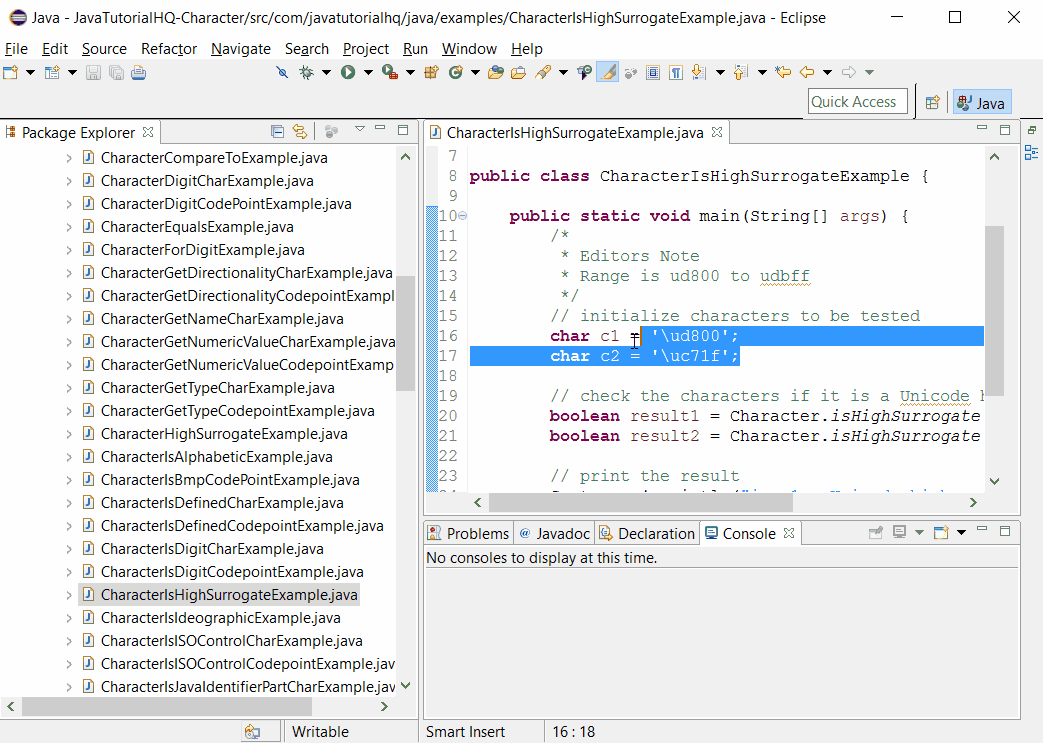Collapse All items in Package Explorer

pos(277,131)
